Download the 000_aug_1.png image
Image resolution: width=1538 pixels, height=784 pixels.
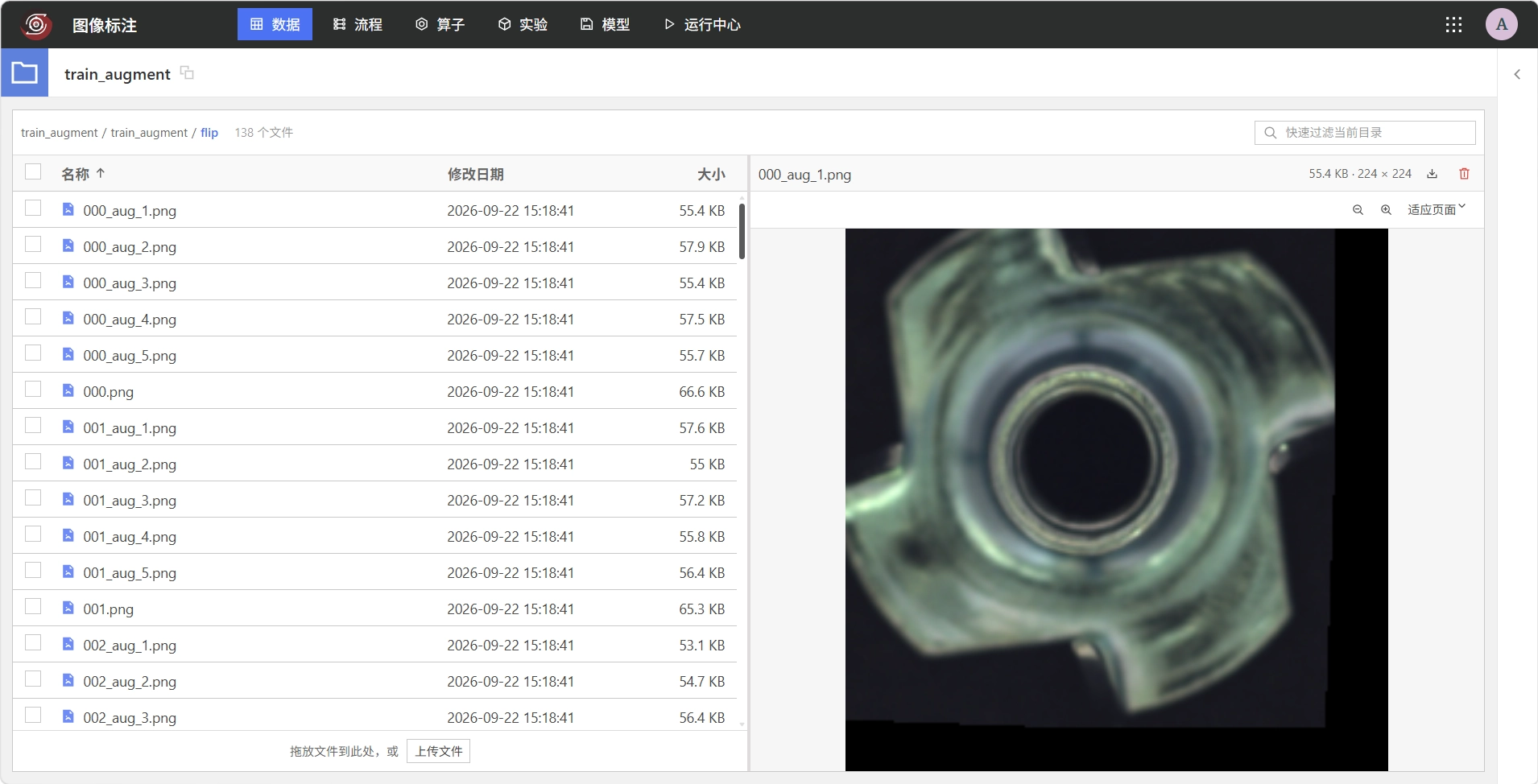coord(1432,174)
